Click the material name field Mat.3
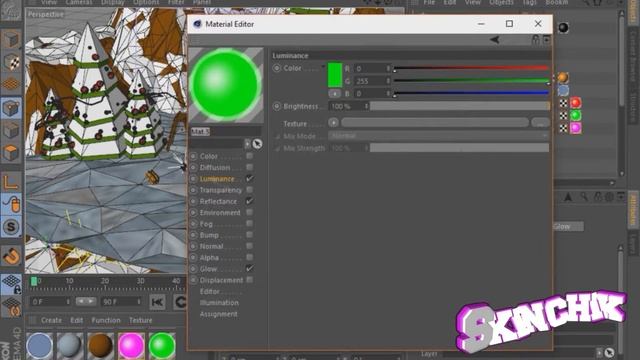 pyautogui.click(x=225, y=131)
